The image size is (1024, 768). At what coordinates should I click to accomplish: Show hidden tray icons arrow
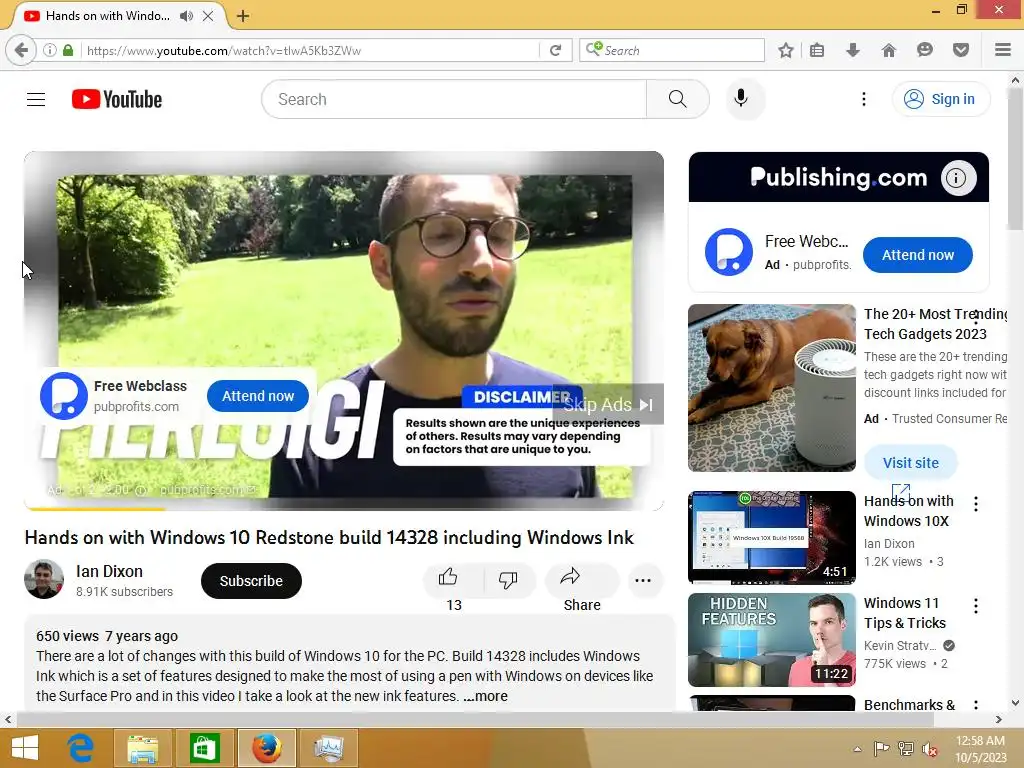point(857,749)
